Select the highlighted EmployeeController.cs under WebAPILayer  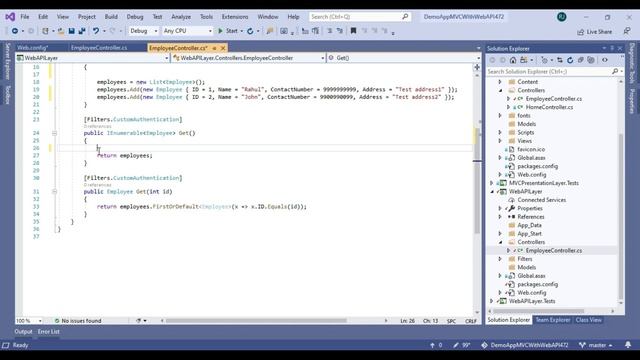tap(553, 251)
